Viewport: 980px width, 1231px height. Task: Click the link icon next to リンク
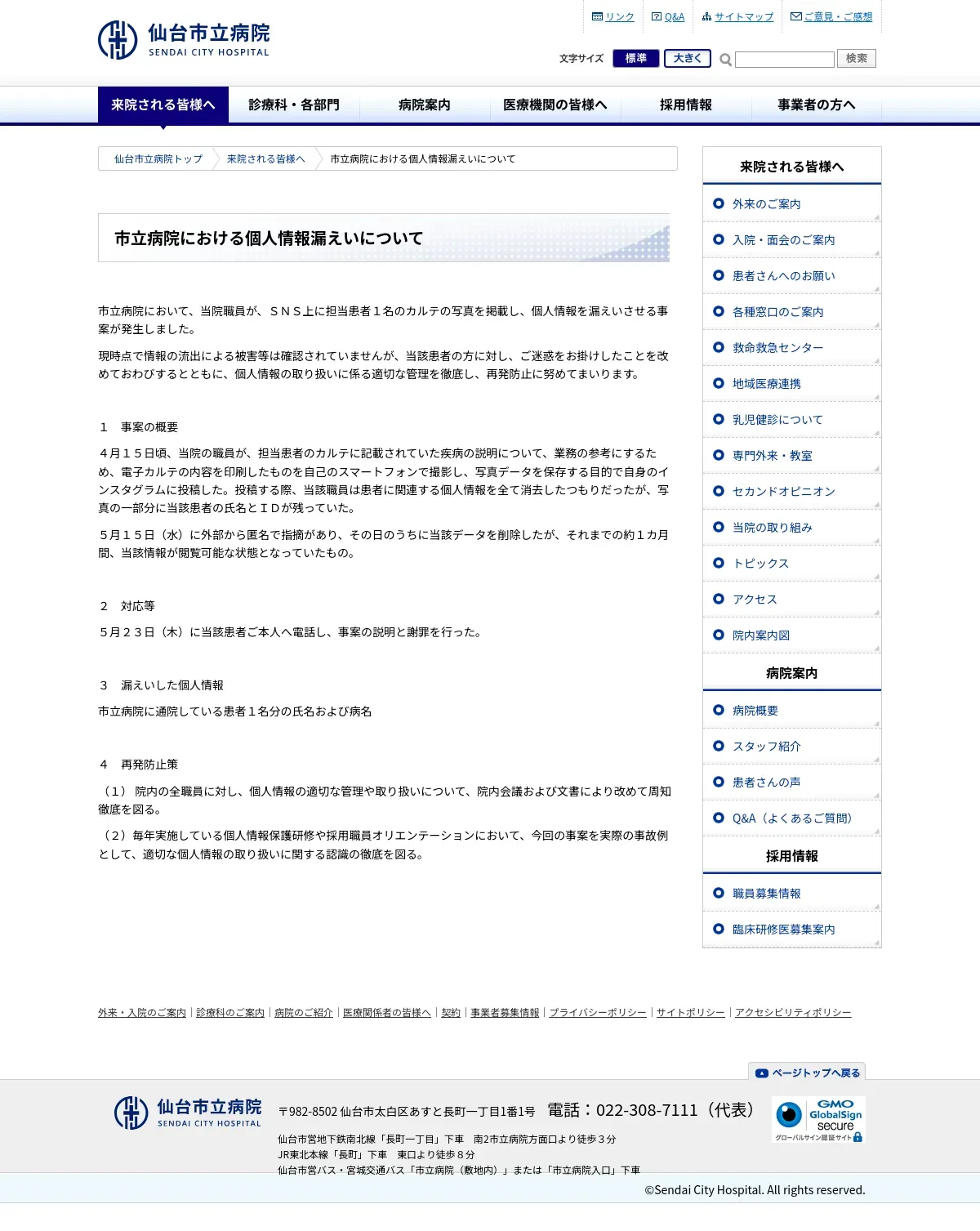(597, 16)
